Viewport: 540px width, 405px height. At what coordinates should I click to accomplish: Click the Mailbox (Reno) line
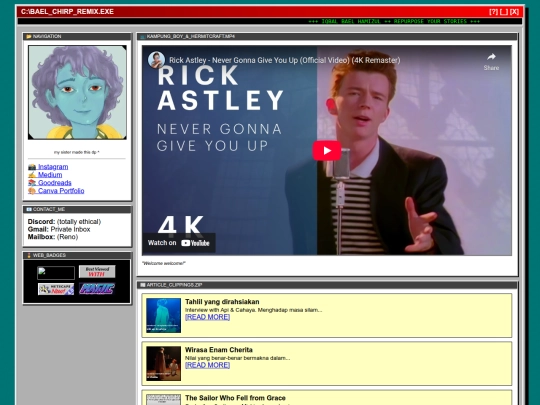[53, 237]
